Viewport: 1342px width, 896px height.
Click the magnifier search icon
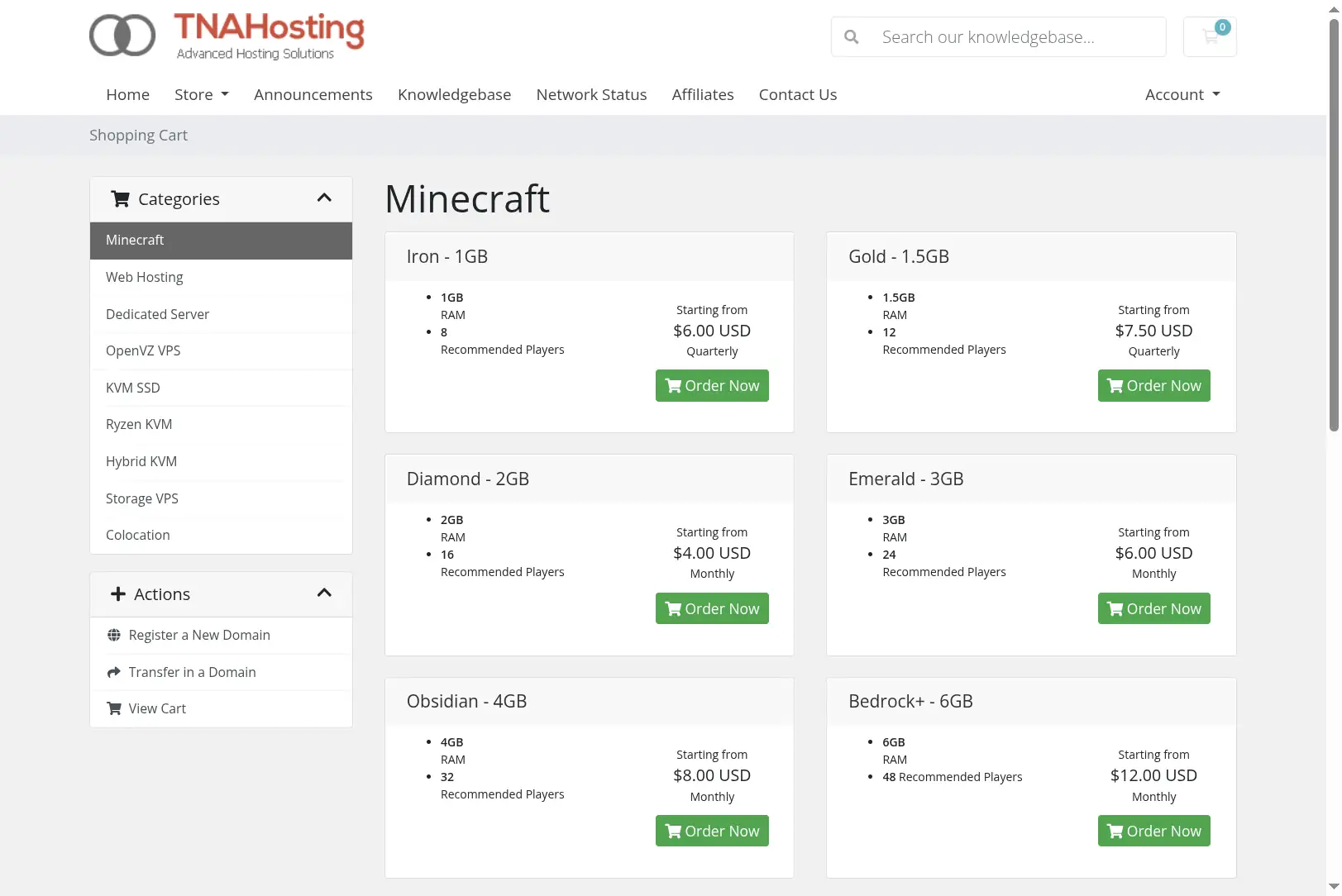[x=852, y=37]
